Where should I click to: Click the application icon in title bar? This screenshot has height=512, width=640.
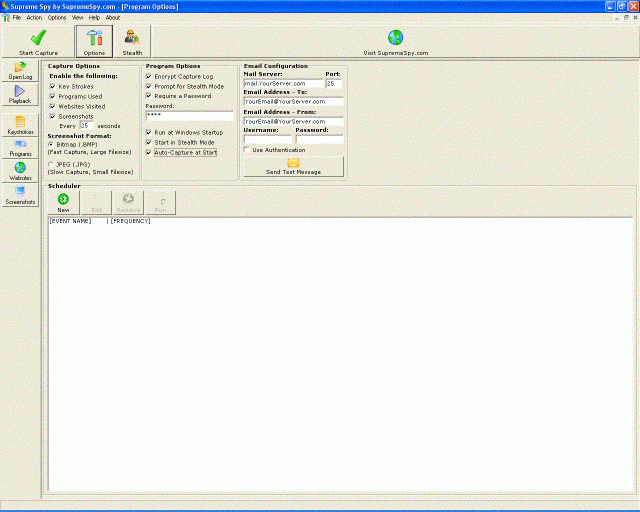[4, 6]
